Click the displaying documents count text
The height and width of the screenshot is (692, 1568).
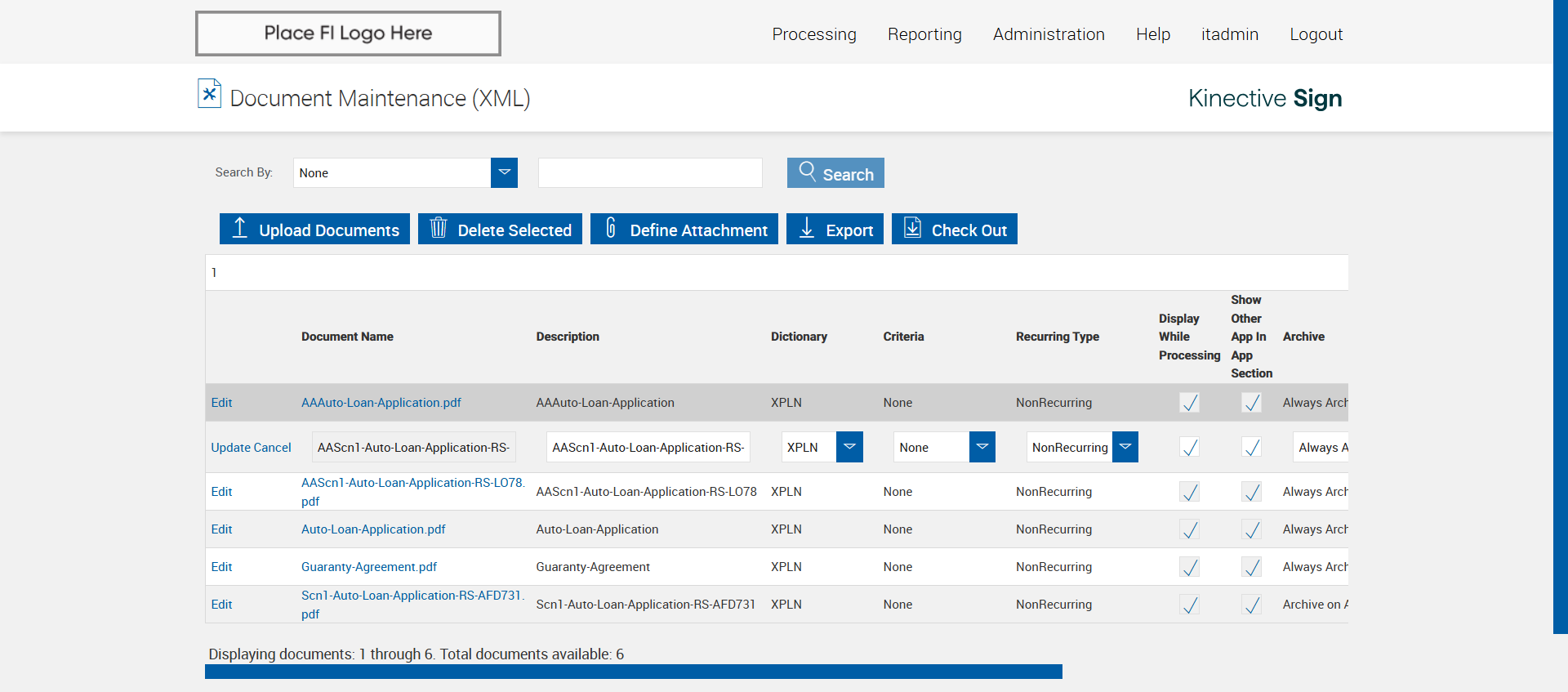[x=416, y=654]
